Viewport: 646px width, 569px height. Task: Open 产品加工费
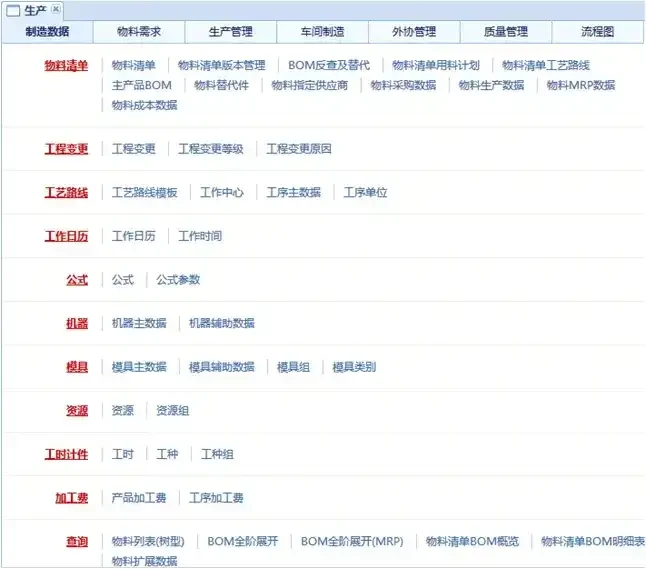coord(139,498)
